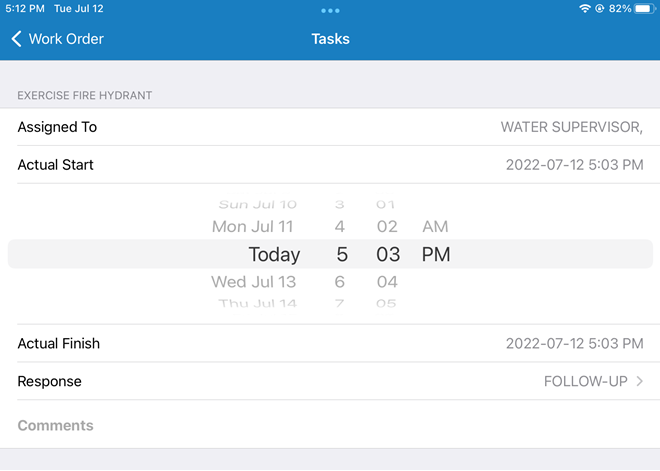The width and height of the screenshot is (660, 471).
Task: Select AM in the time picker
Action: [x=435, y=227]
